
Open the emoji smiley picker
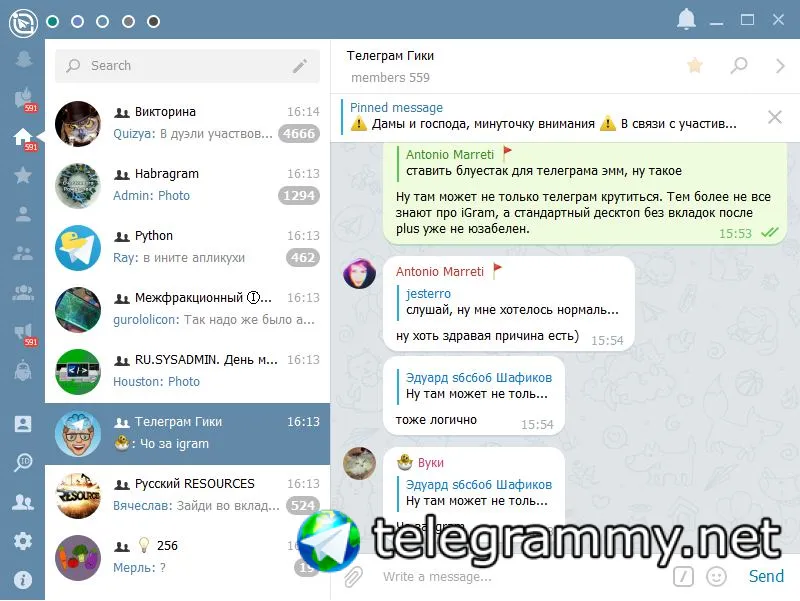pos(716,577)
